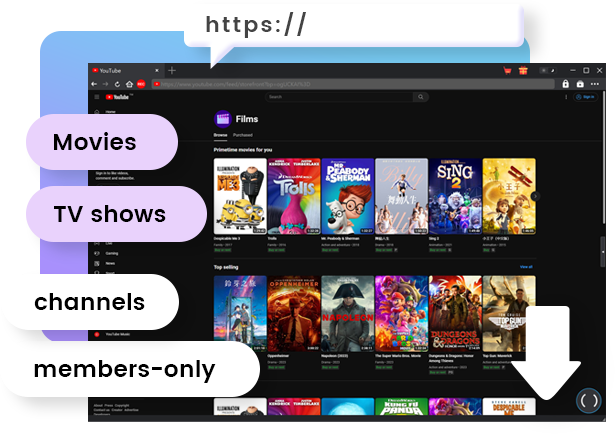Click the page's vertical scrollbar thumb
The image size is (615, 434).
pyautogui.click(x=604, y=157)
